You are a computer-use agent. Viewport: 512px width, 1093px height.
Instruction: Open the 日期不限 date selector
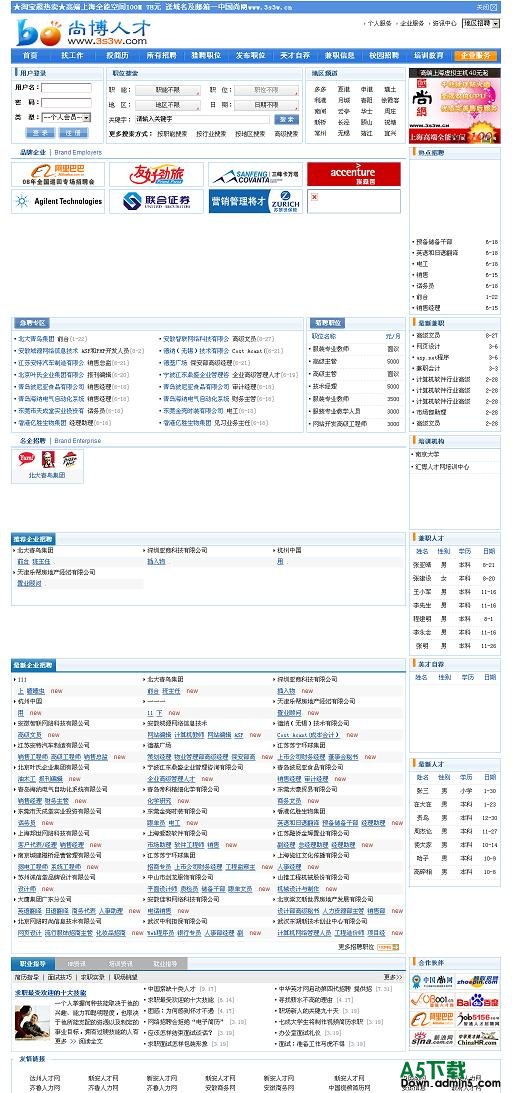pyautogui.click(x=267, y=105)
